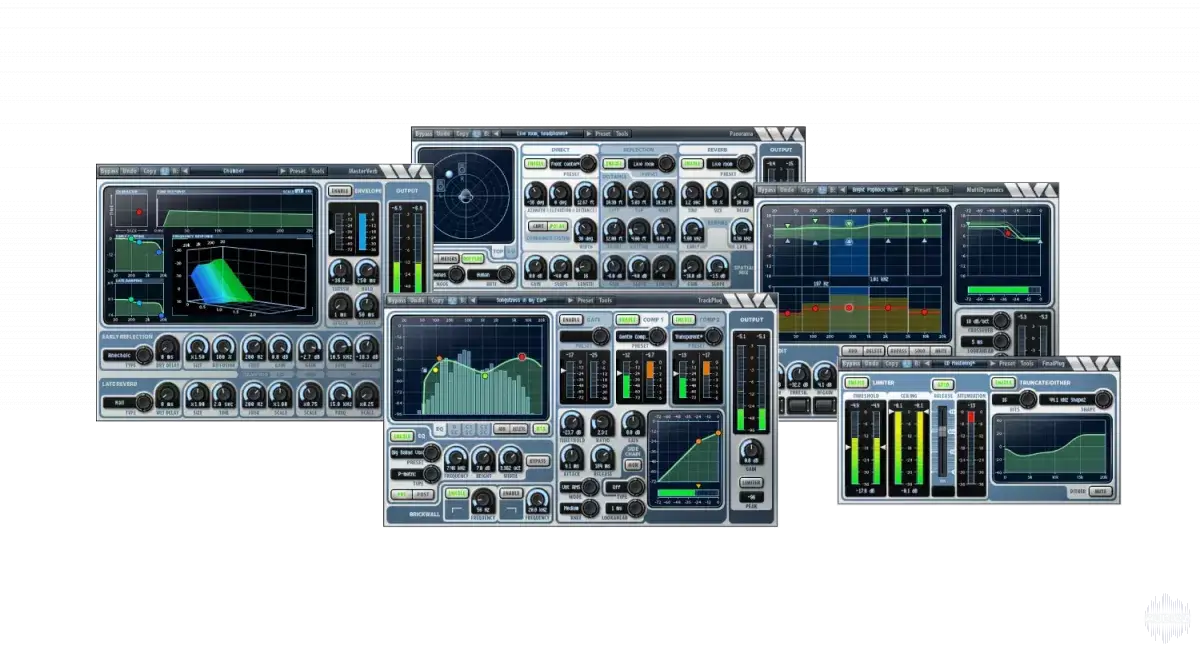Click the side chain Mon button in TrackPlug
1200x653 pixels.
(632, 464)
